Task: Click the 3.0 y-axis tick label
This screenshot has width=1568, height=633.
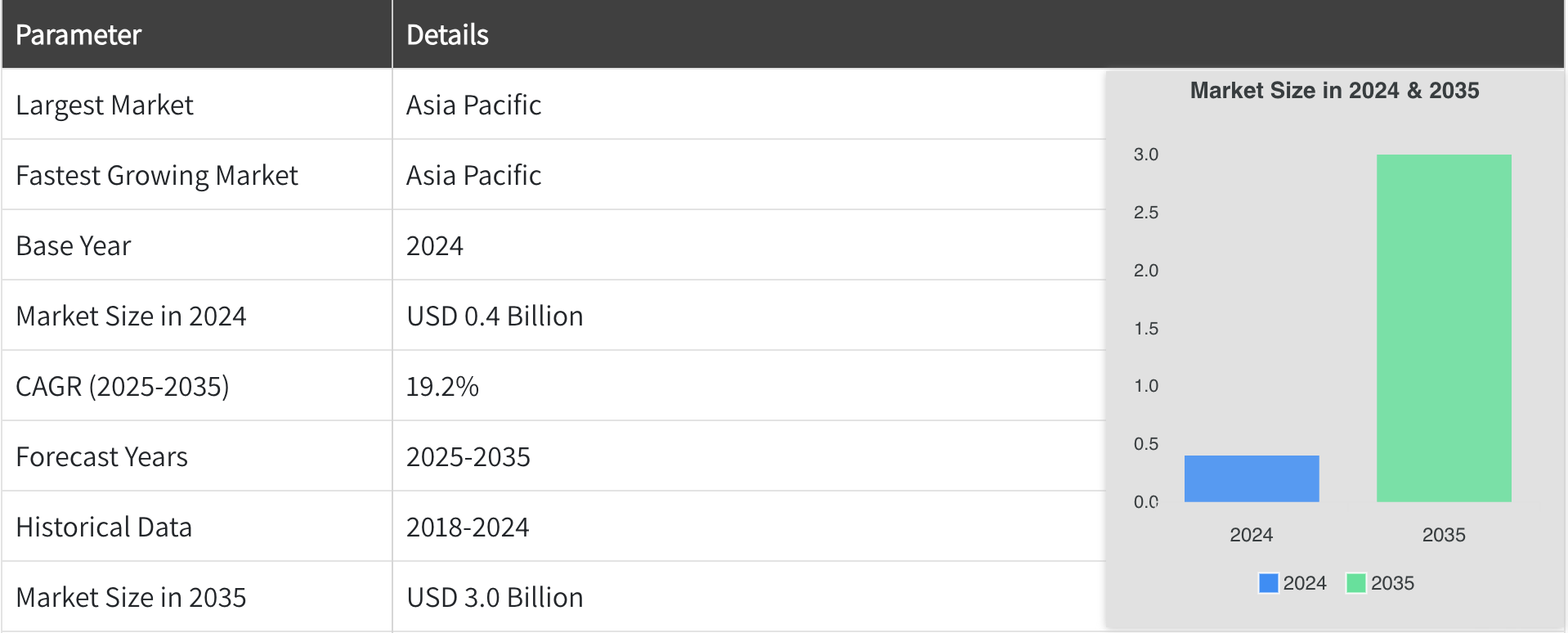Action: [x=1145, y=155]
